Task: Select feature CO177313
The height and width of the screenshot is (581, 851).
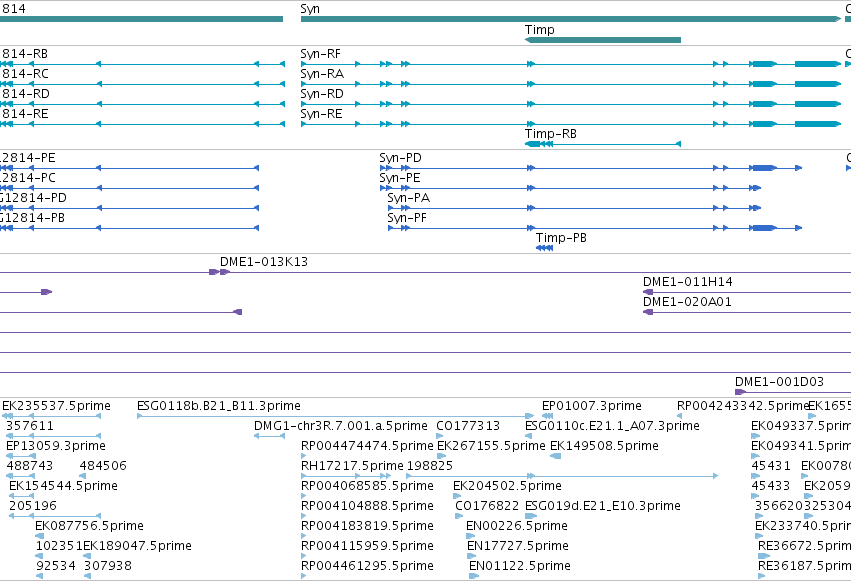Action: click(468, 426)
